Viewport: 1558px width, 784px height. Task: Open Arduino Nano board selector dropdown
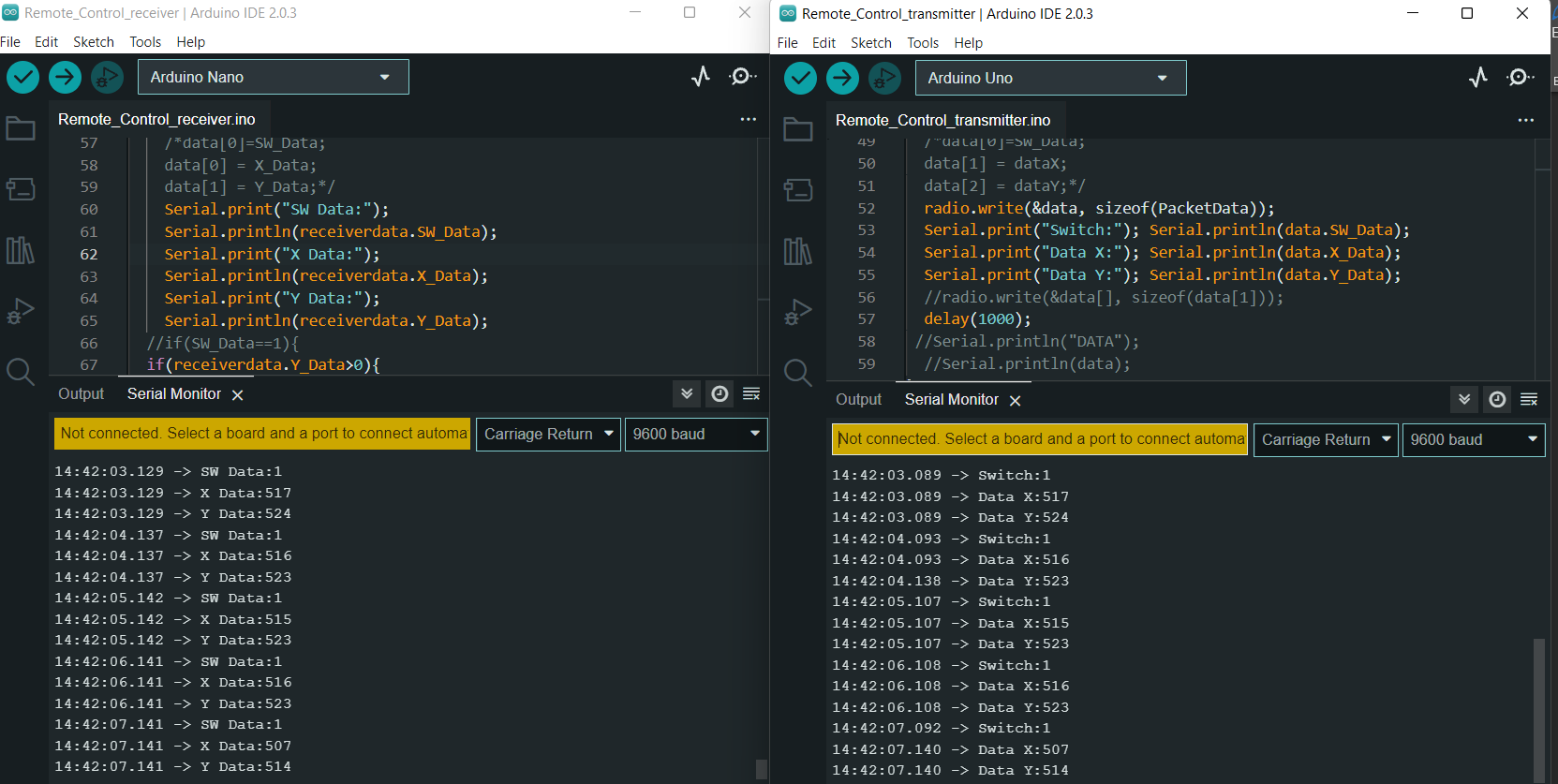click(x=274, y=77)
